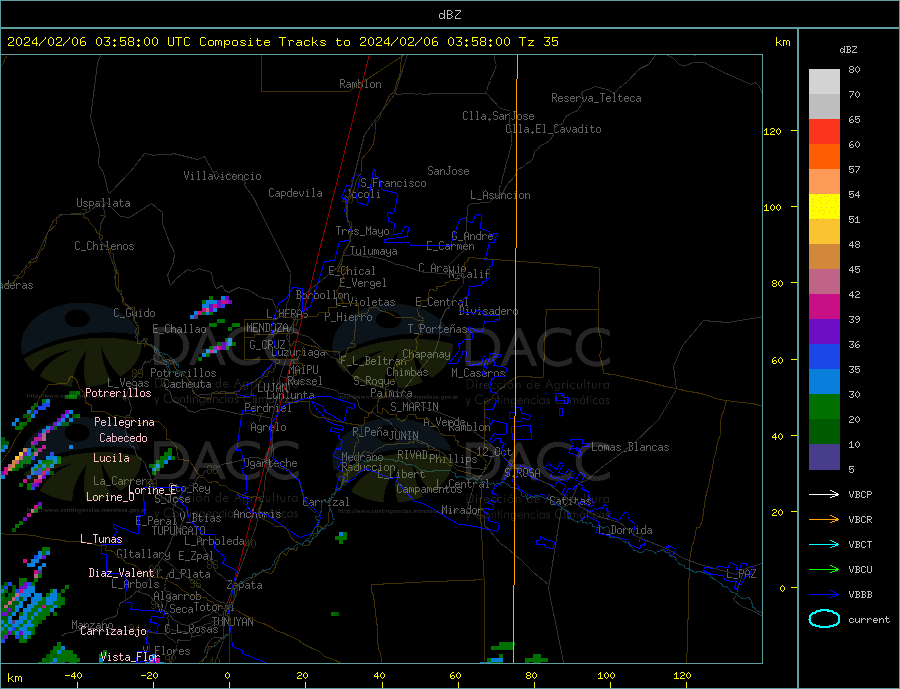Click the 'Palmira' map label
This screenshot has height=689, width=900.
[391, 393]
